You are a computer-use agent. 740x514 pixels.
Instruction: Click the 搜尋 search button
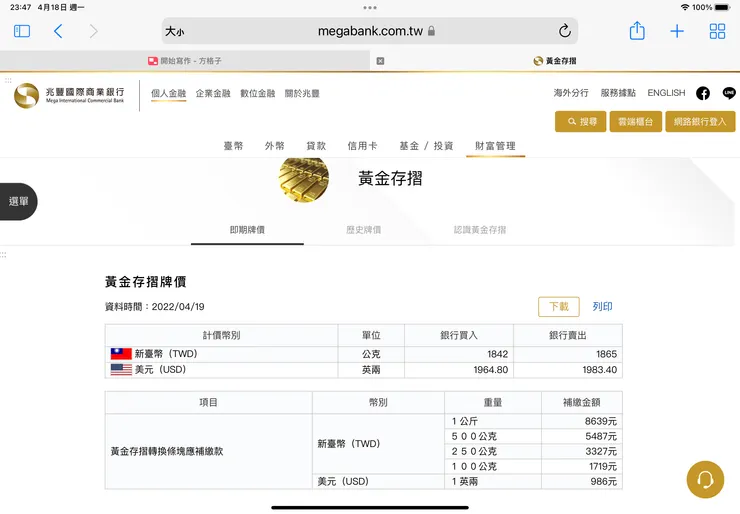pos(580,122)
